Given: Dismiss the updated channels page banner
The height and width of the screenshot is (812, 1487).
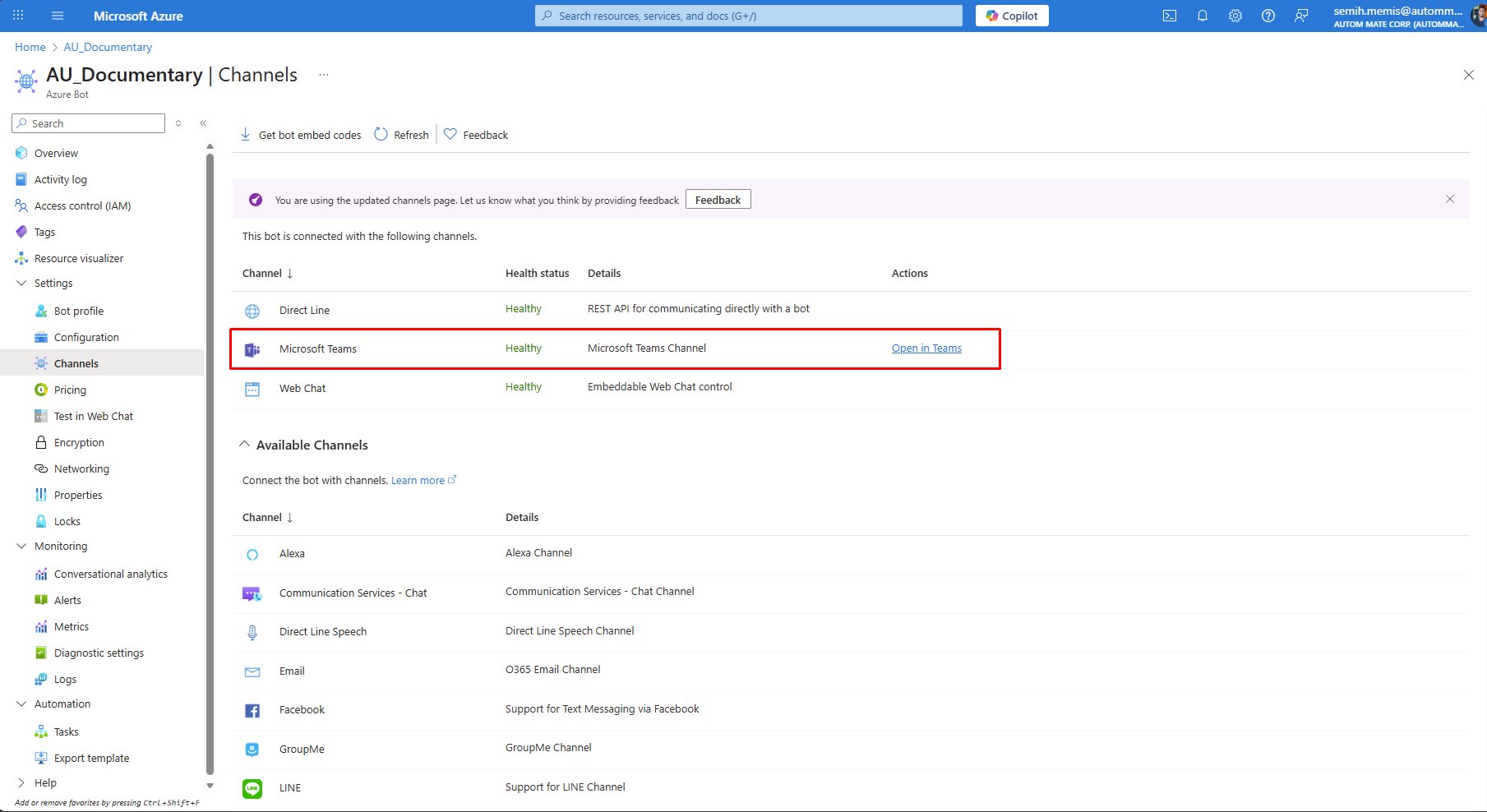Looking at the screenshot, I should [x=1449, y=199].
